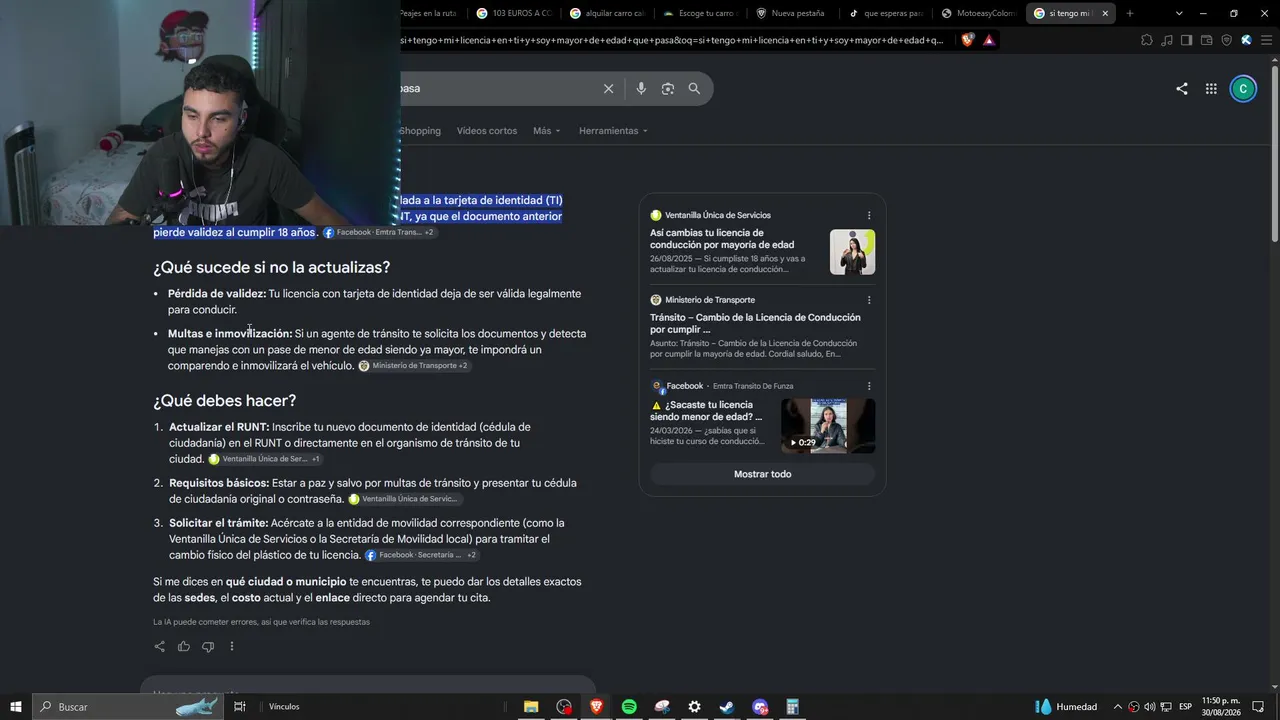Open options for Ventanilla Única de Servicios source
Screen dimensions: 1280x720
point(869,215)
